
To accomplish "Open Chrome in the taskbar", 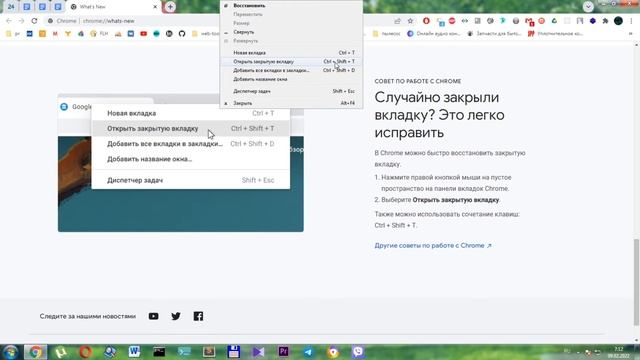I will pyautogui.click(x=35, y=352).
